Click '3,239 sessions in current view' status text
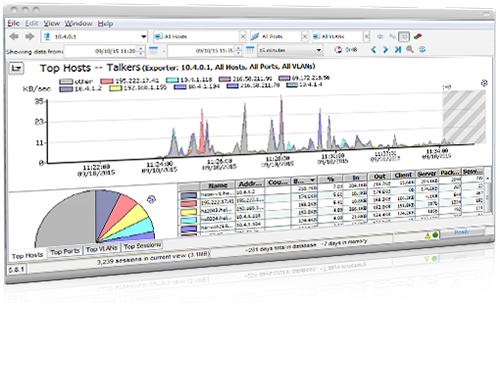Viewport: 500px width, 375px height. 153,258
